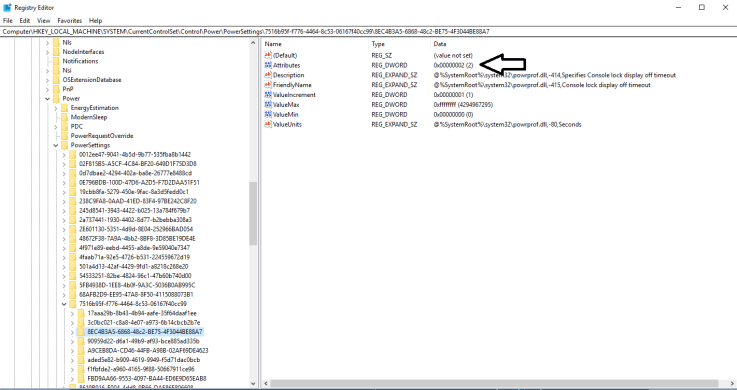
Task: Click the (Default) string value icon
Action: point(268,55)
